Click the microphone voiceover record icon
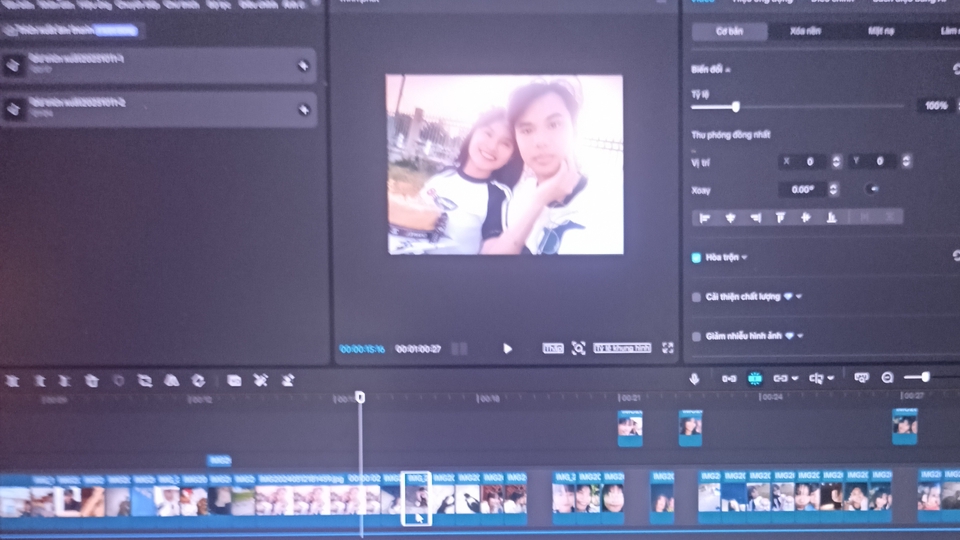 pyautogui.click(x=694, y=379)
